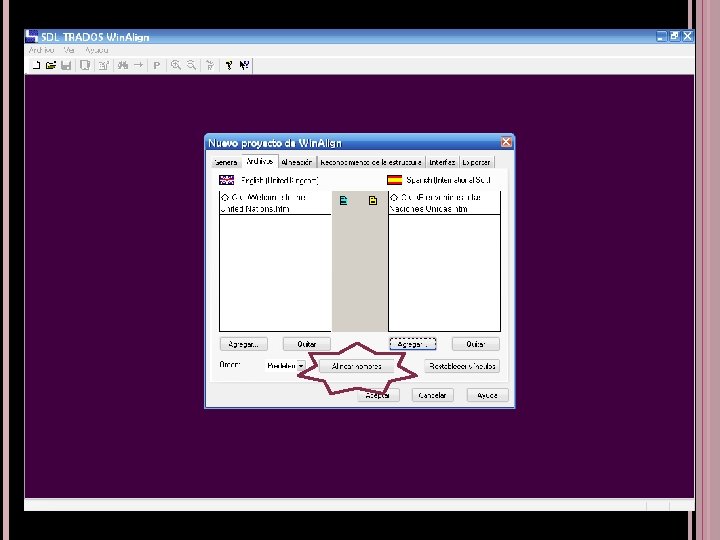720x540 pixels.
Task: Click the yellow target file icon
Action: (x=373, y=201)
